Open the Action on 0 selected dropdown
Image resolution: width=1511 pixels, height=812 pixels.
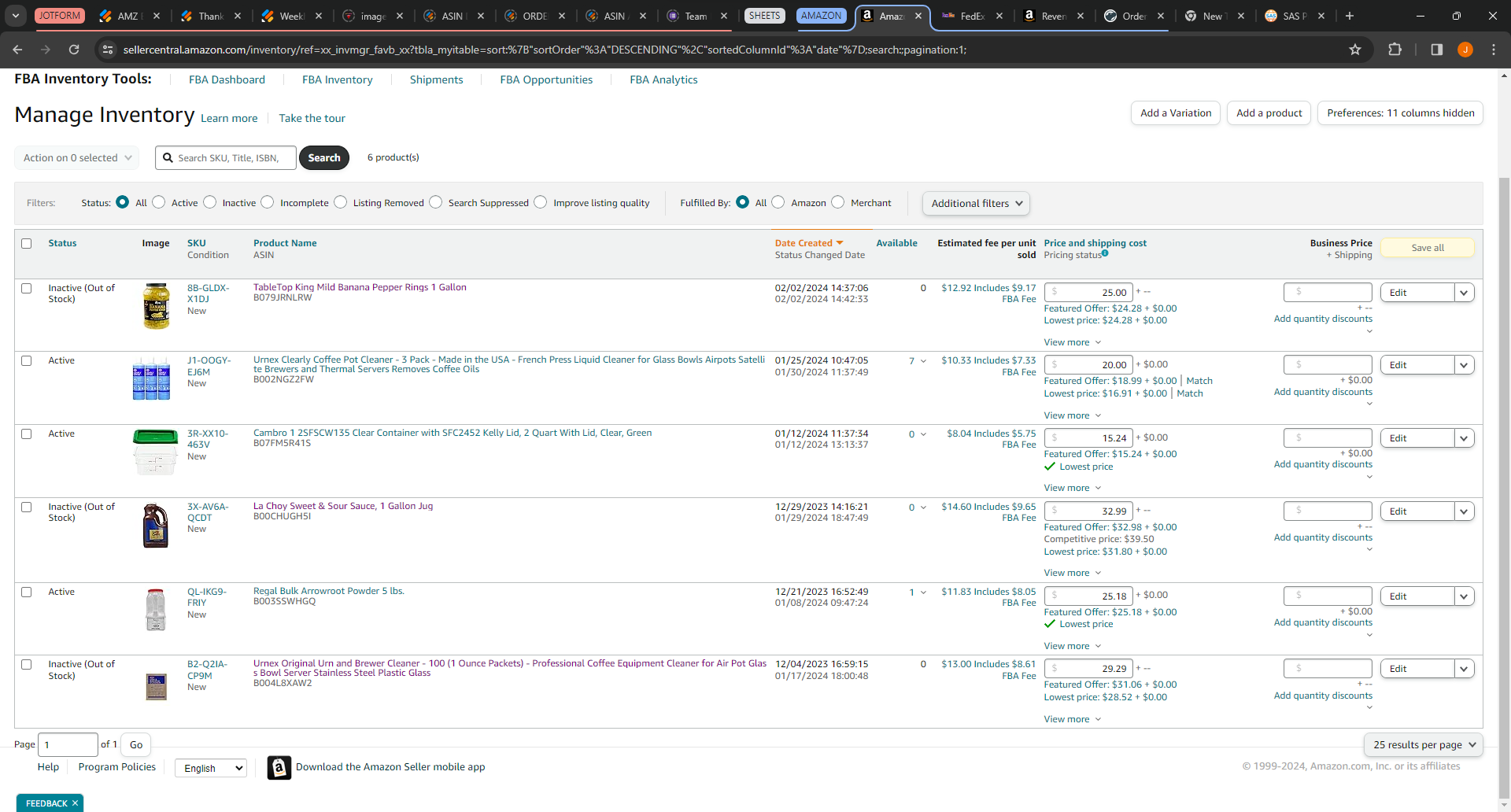(x=77, y=158)
